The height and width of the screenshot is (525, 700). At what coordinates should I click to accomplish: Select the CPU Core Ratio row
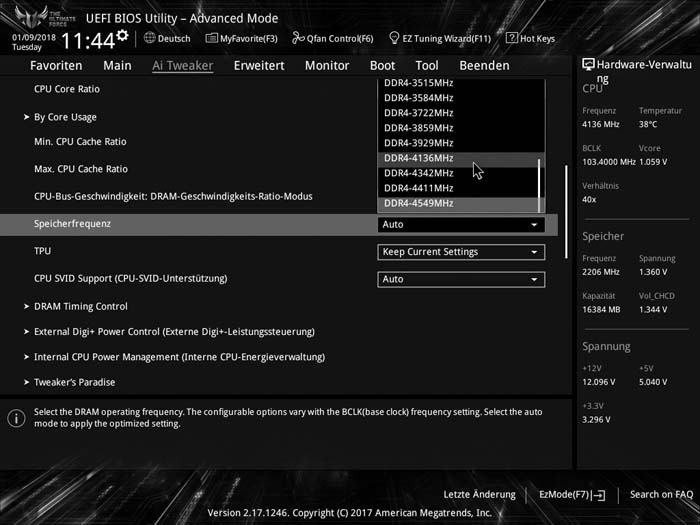click(x=67, y=89)
